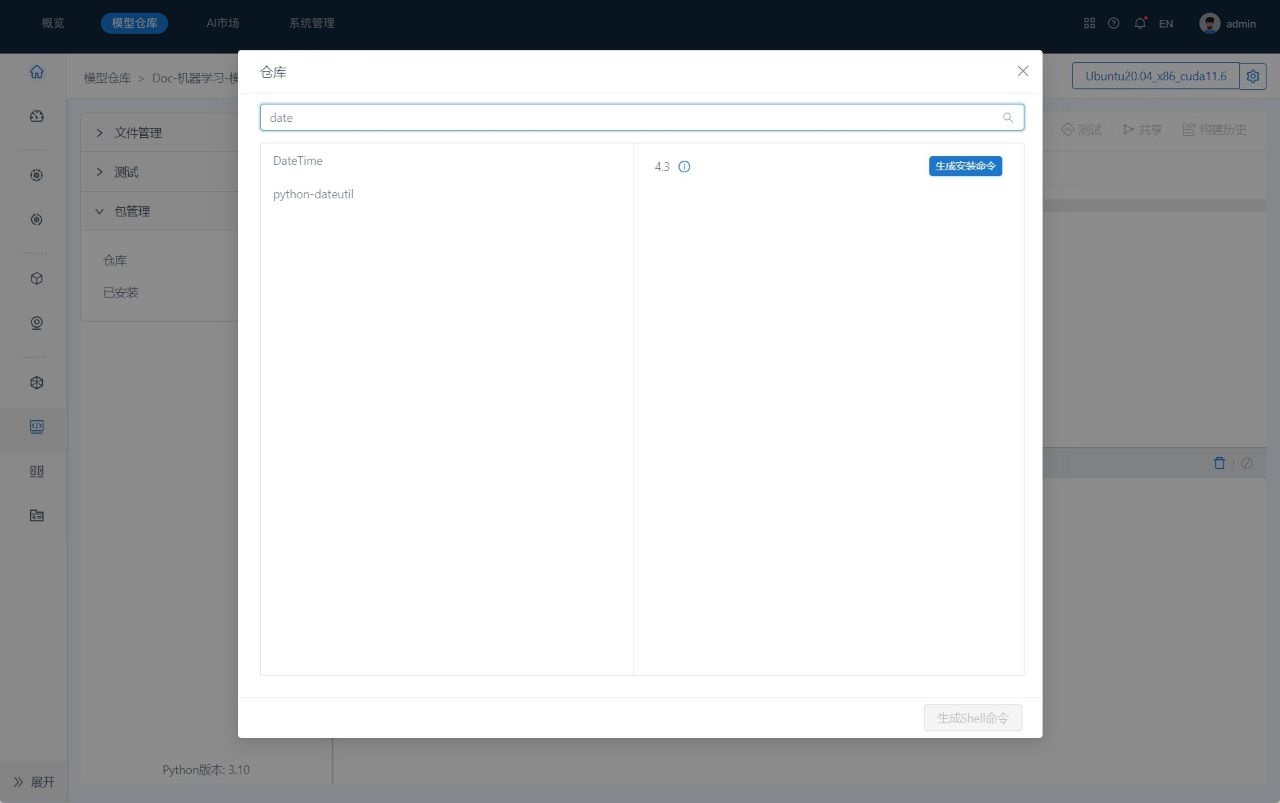Click the notification bell icon

[1140, 23]
